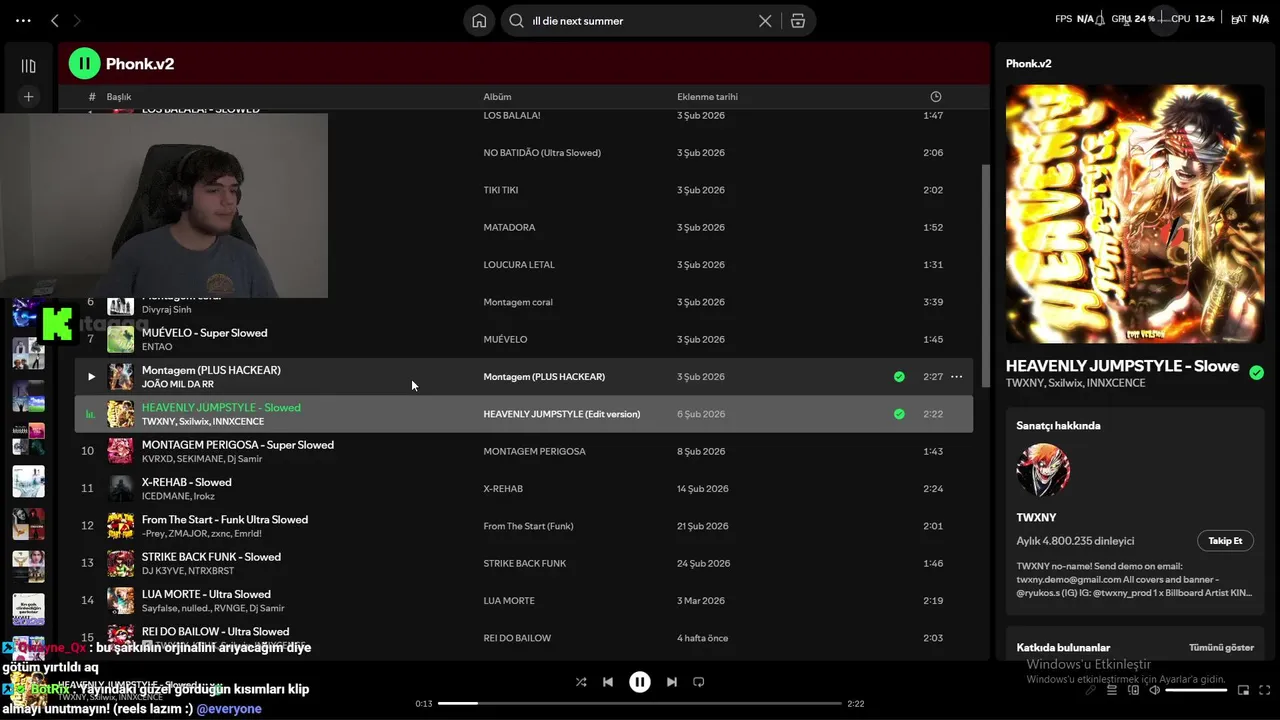Click the Takip Et follow button
Screen dimensions: 1280x720
(x=1225, y=541)
